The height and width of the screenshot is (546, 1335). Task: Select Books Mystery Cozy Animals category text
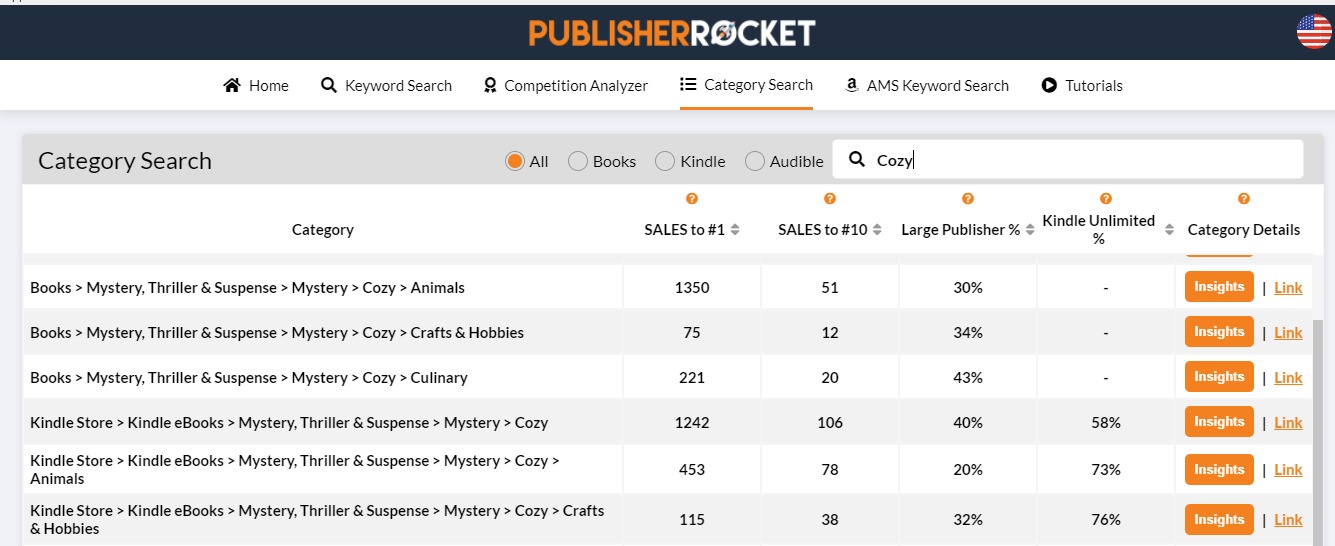click(247, 288)
